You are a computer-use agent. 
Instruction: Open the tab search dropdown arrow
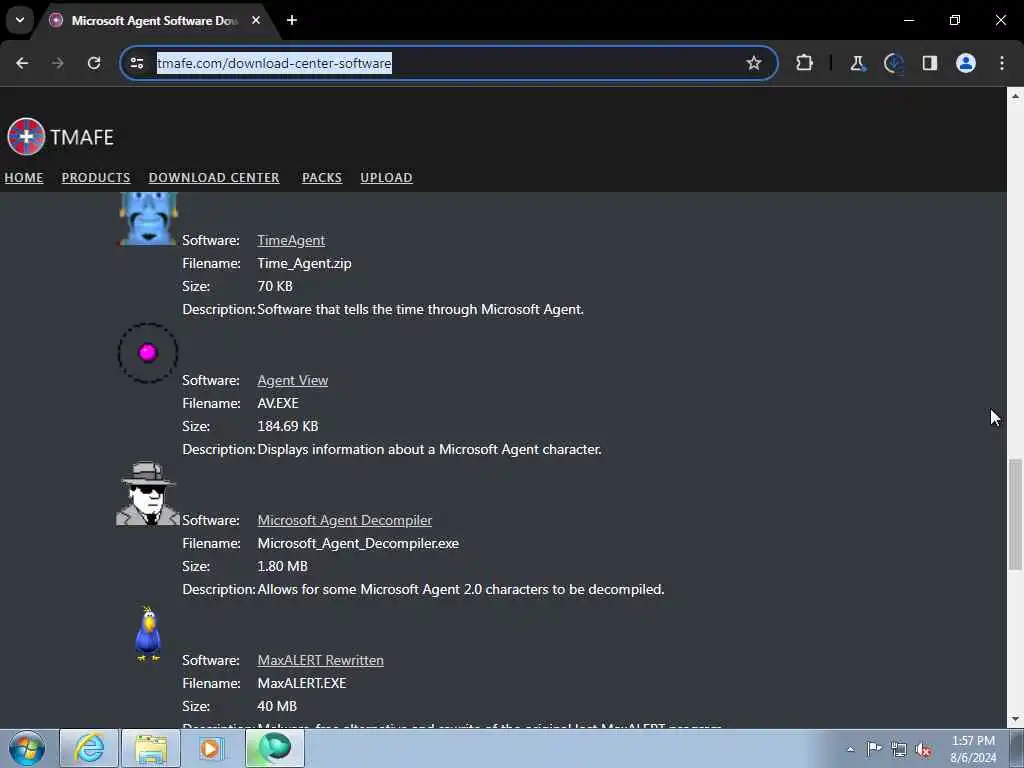click(x=20, y=20)
